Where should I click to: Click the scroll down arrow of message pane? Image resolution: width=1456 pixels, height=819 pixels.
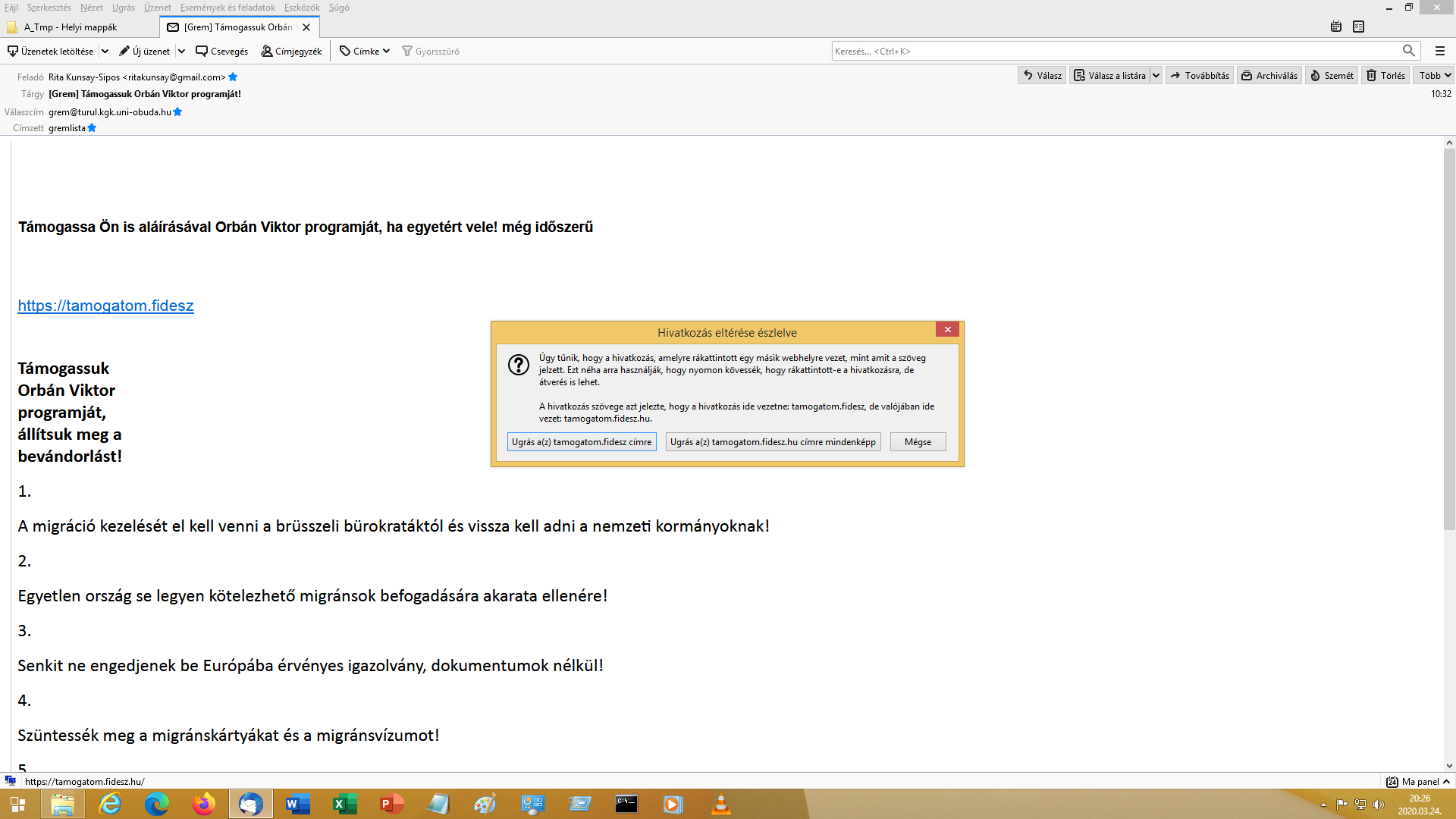click(1449, 766)
